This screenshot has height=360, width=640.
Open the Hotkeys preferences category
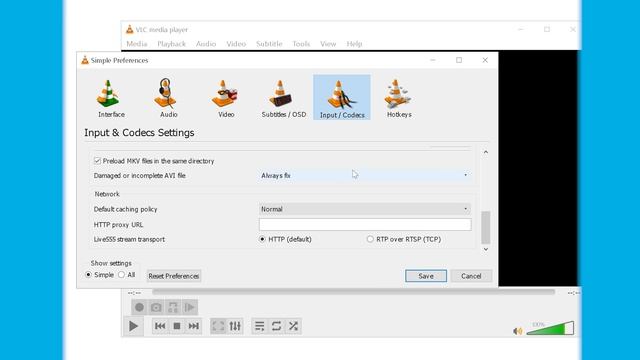pos(399,98)
